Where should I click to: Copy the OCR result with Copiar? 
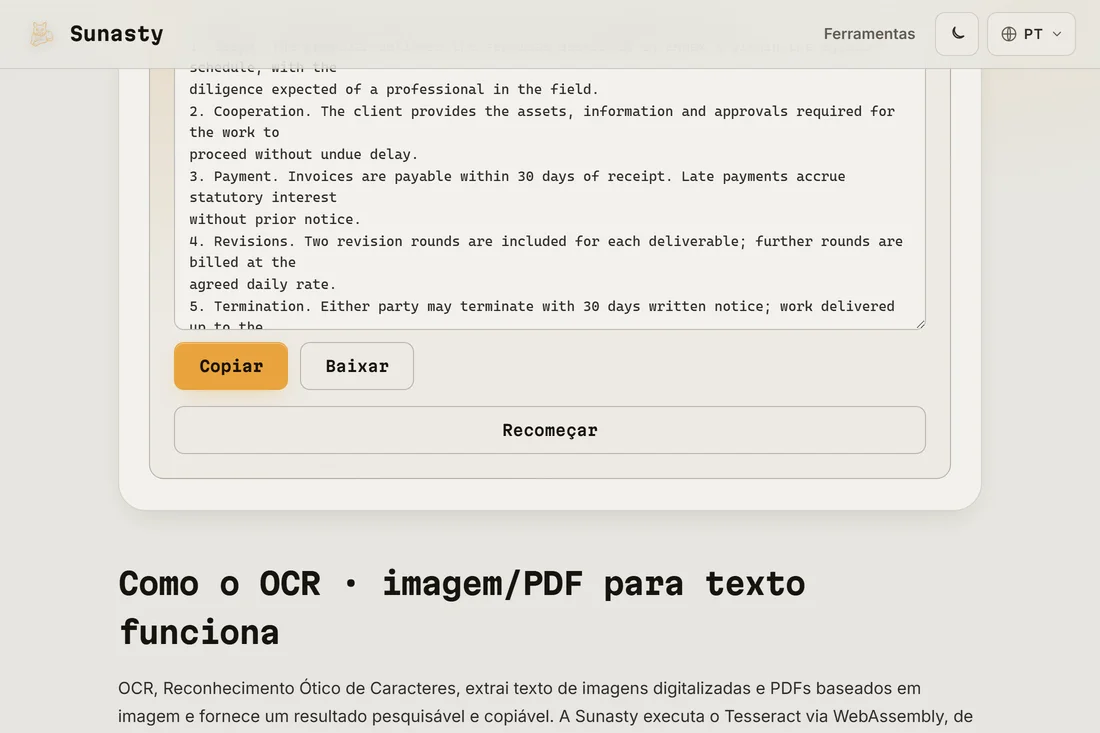(231, 366)
